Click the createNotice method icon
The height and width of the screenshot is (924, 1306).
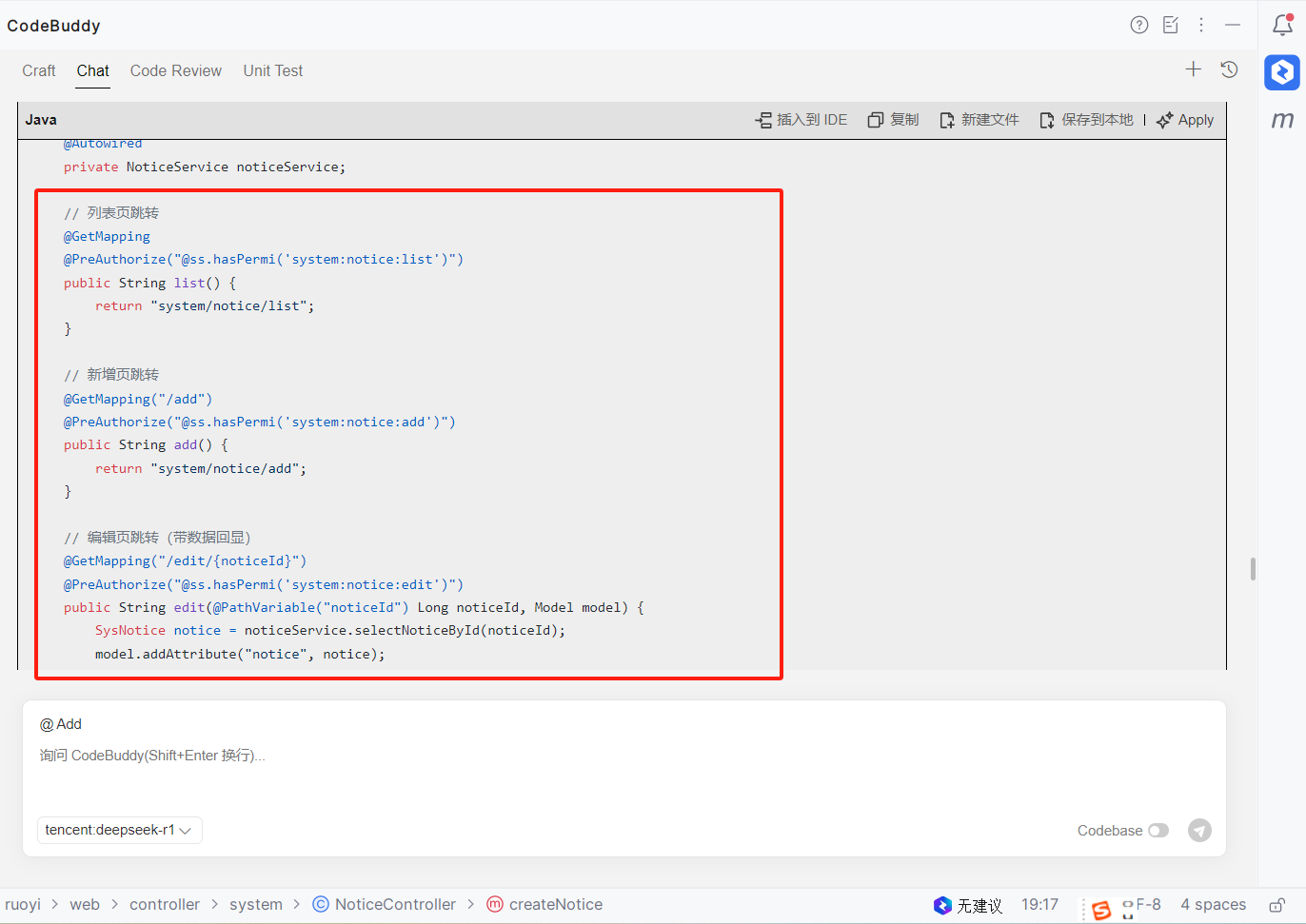pos(495,905)
